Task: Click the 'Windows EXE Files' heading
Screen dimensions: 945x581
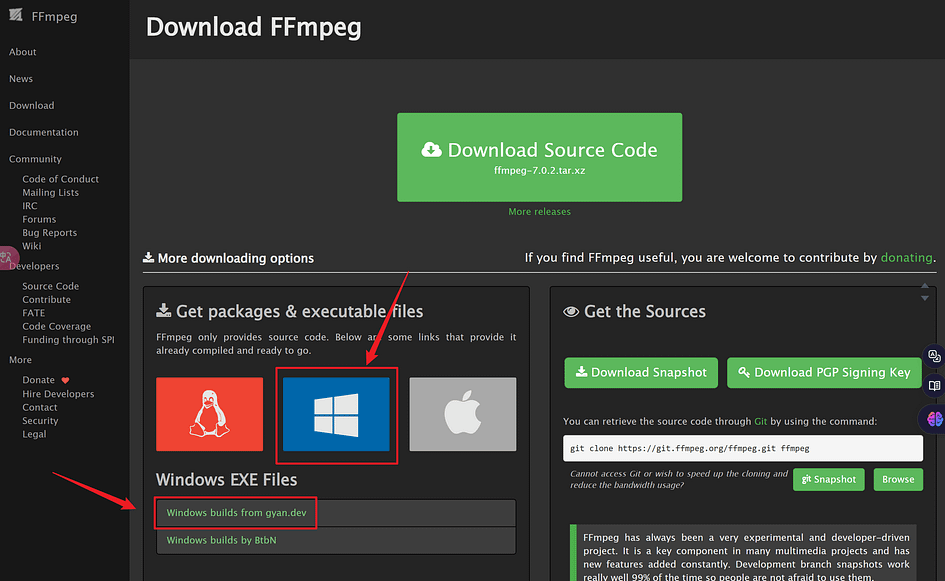Action: point(227,480)
